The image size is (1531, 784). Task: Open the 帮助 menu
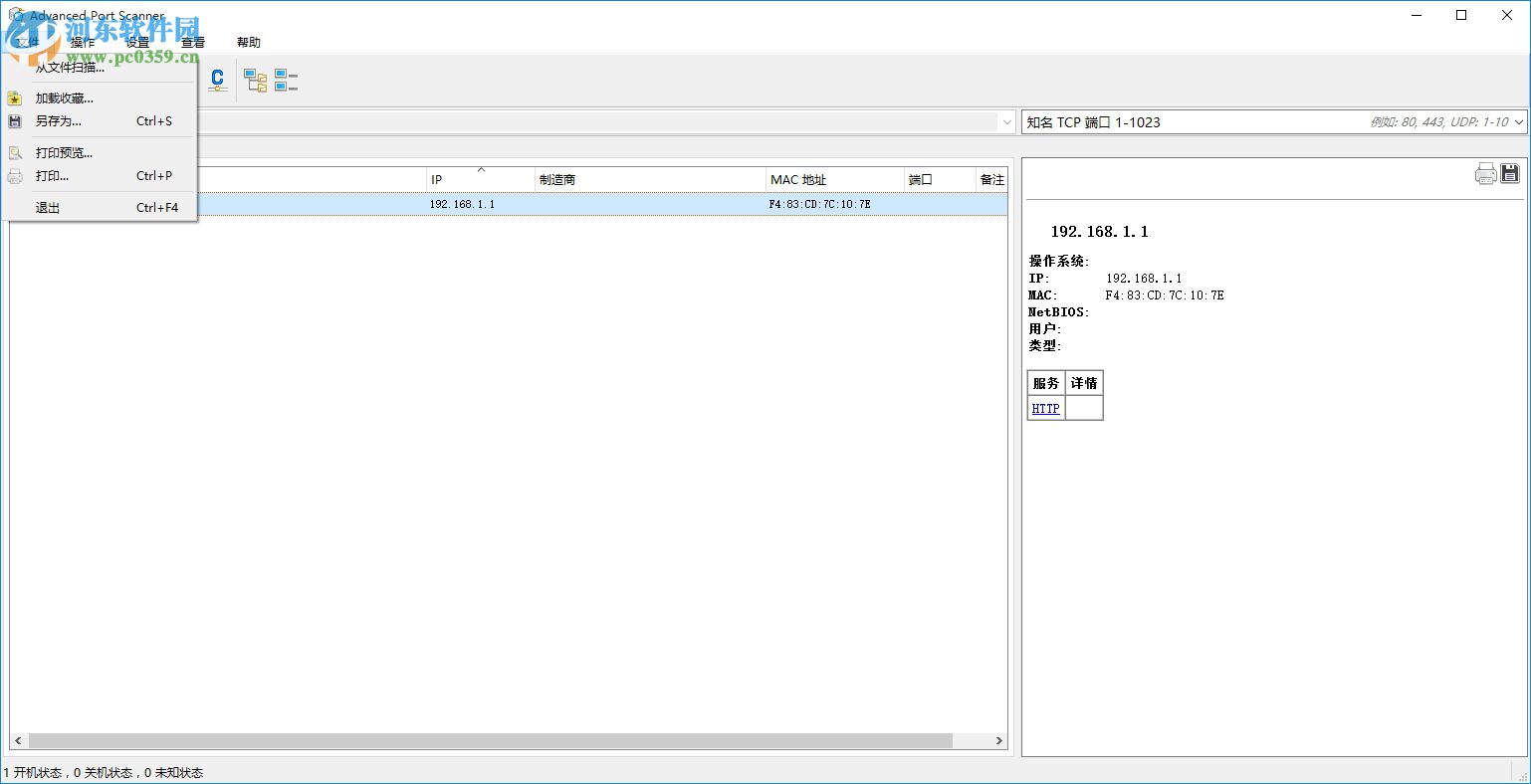(x=248, y=42)
